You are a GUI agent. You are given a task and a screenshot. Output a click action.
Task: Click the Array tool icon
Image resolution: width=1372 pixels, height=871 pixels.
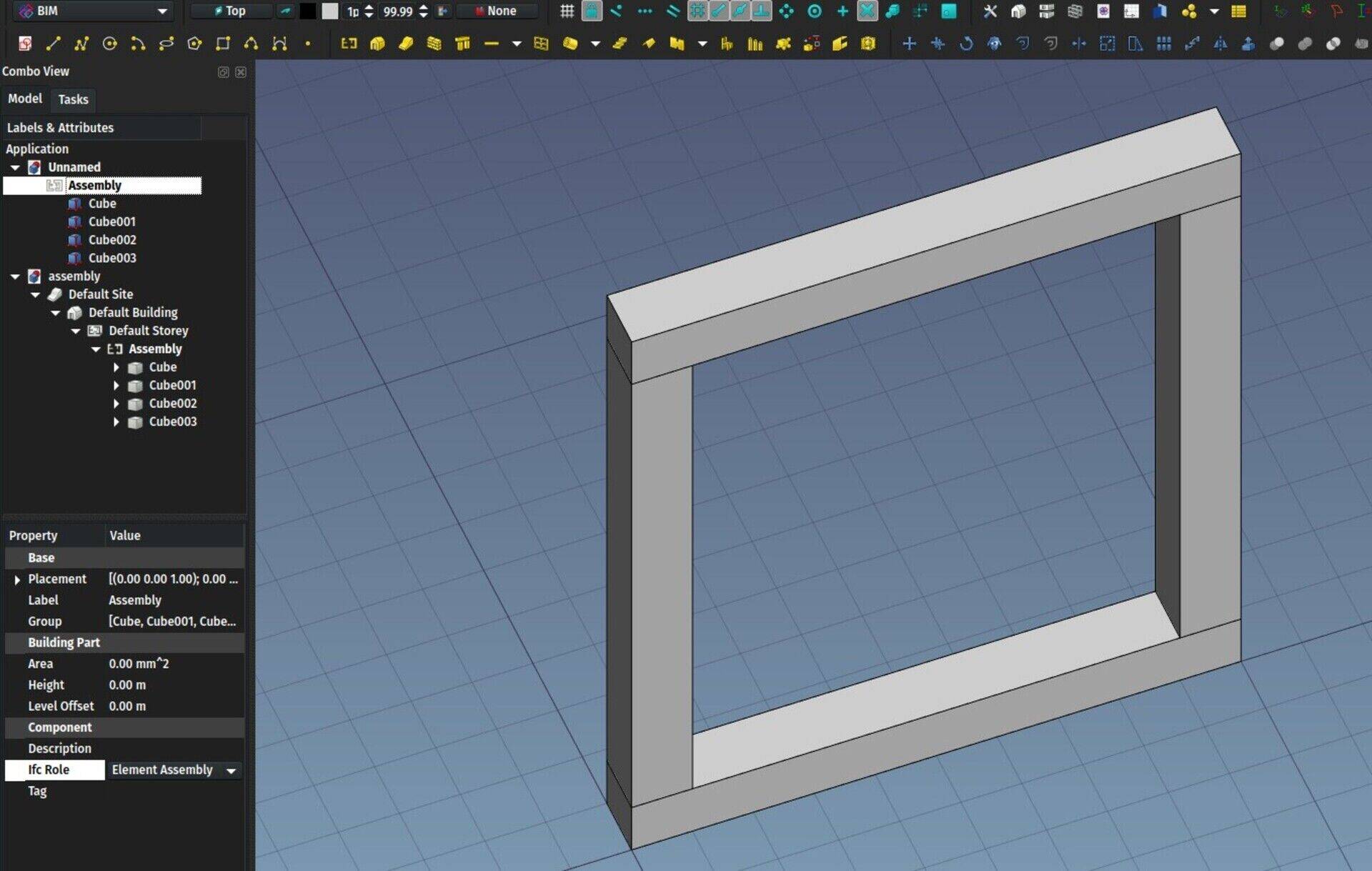[x=1163, y=44]
